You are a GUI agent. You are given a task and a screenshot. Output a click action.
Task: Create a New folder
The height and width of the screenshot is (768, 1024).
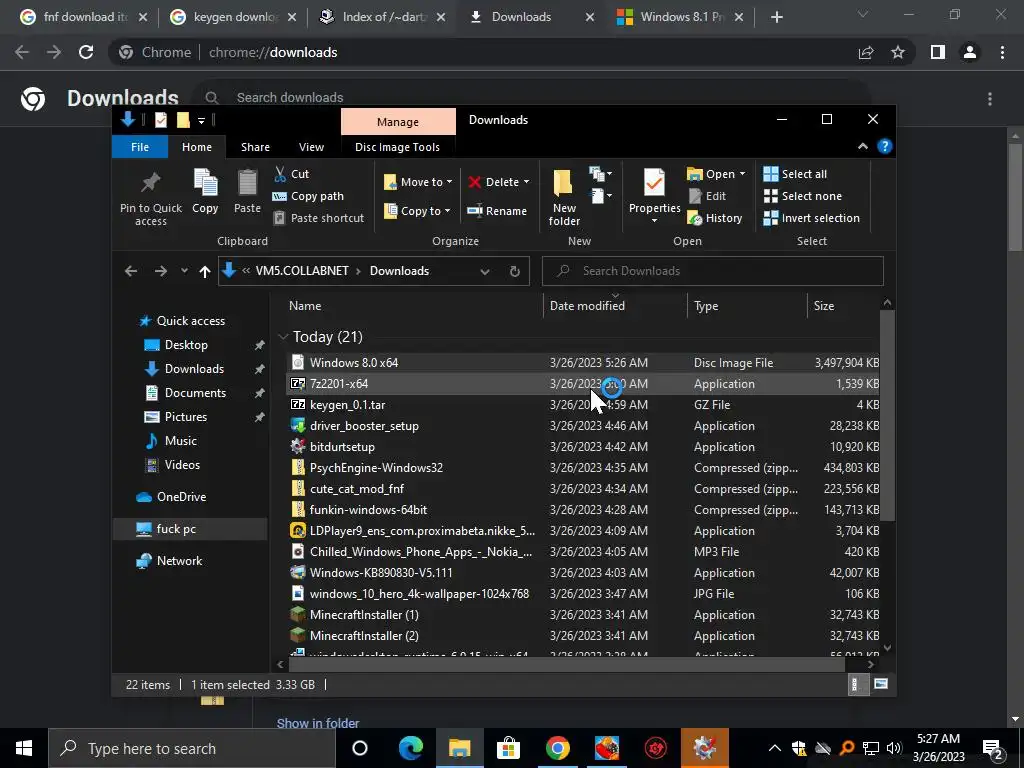point(564,198)
